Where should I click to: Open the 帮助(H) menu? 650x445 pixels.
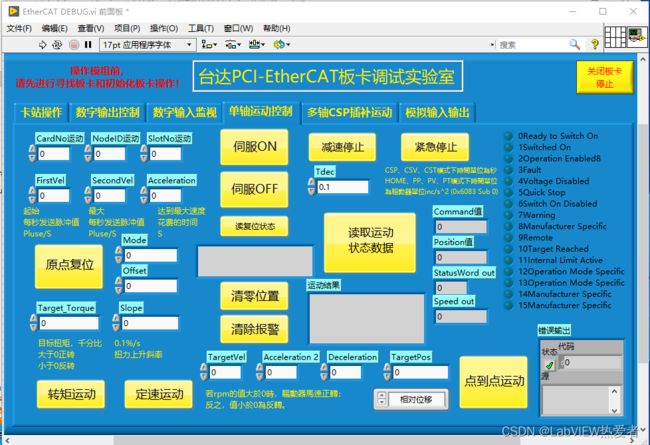click(x=276, y=28)
